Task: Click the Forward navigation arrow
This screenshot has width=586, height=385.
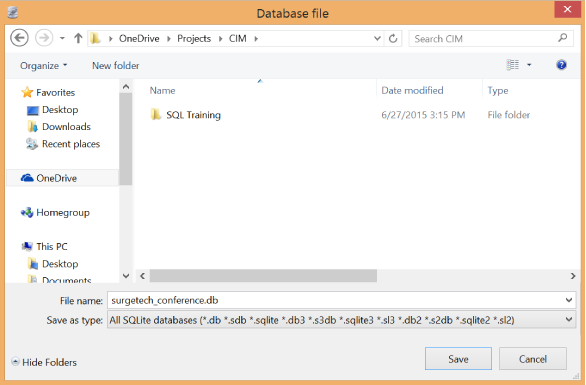Action: 44,38
